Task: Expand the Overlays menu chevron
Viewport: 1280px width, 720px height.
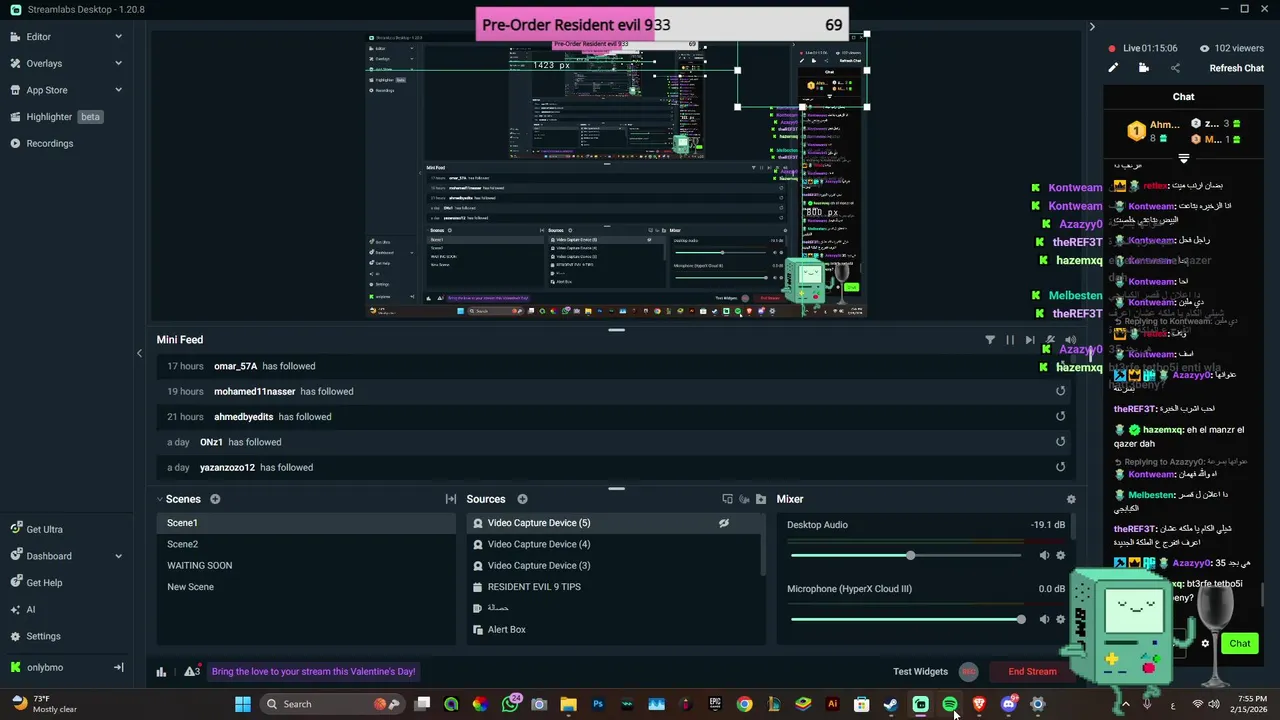Action: 118,63
